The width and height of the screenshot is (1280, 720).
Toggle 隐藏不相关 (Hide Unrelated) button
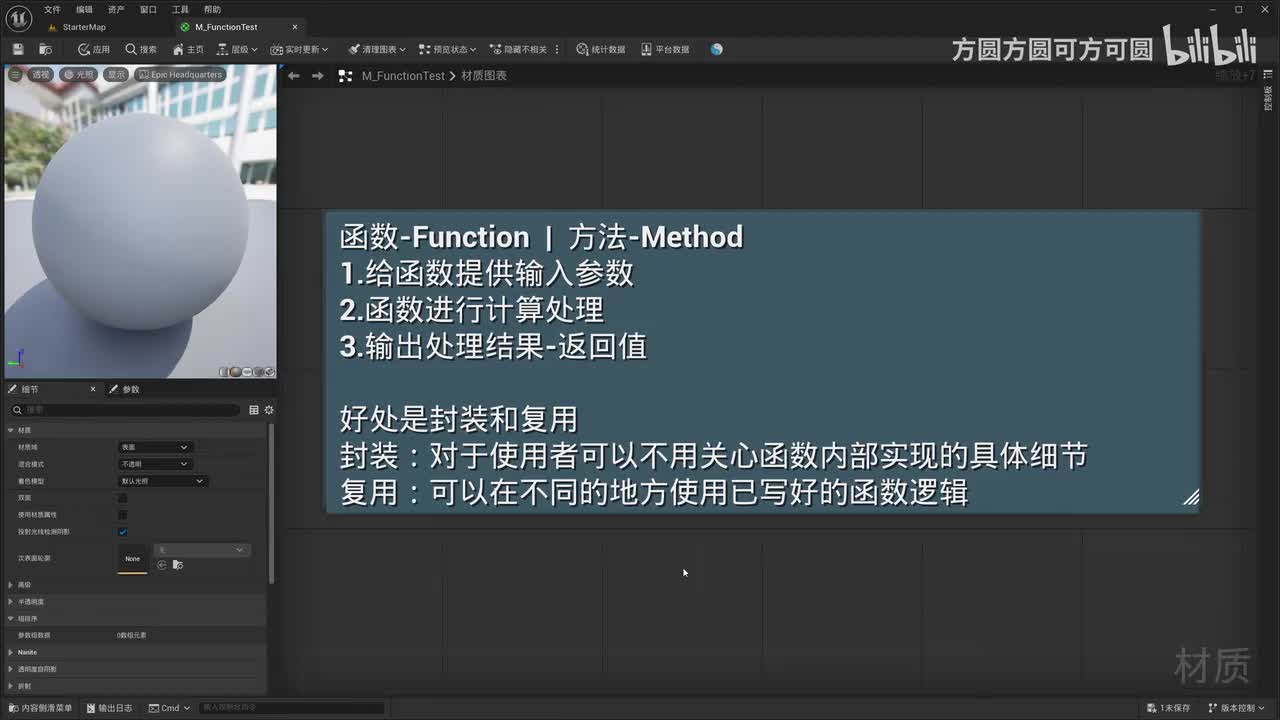518,49
